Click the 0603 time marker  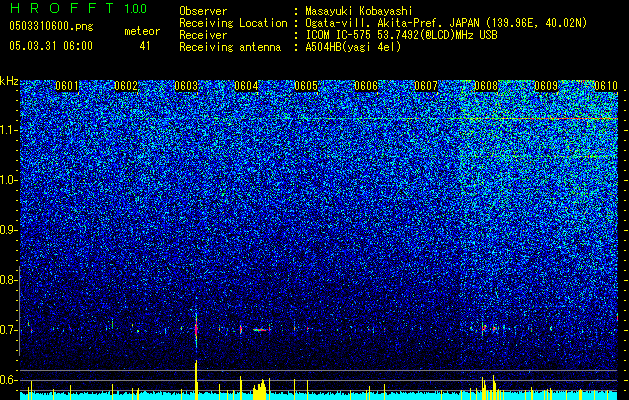pyautogui.click(x=186, y=86)
